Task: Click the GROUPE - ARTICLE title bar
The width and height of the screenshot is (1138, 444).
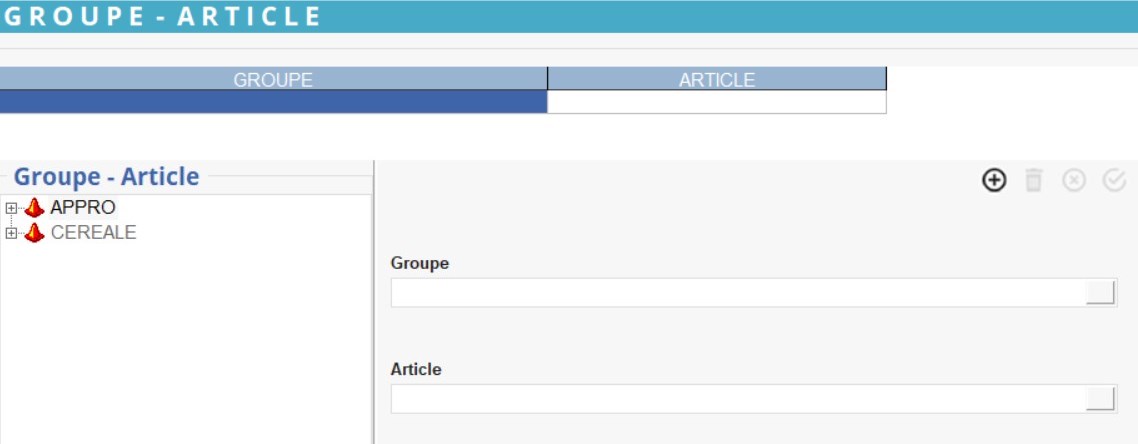Action: (162, 16)
